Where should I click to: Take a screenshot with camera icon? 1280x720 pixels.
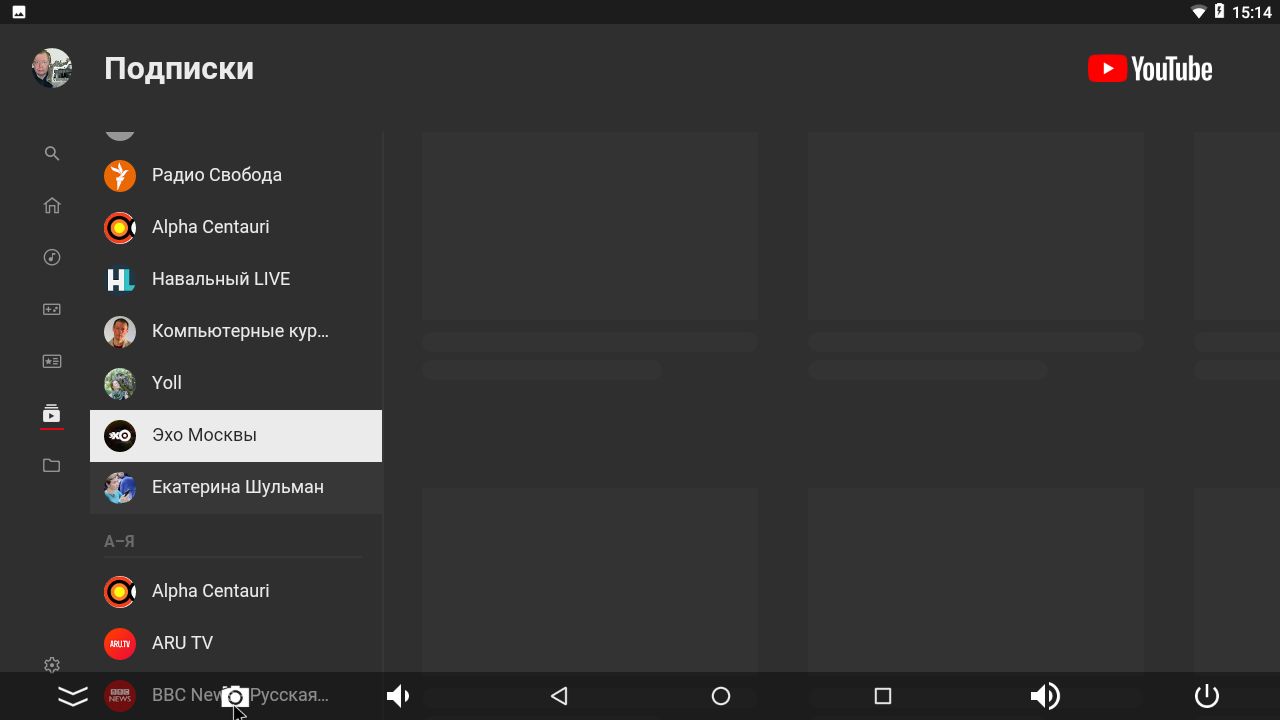[x=235, y=696]
